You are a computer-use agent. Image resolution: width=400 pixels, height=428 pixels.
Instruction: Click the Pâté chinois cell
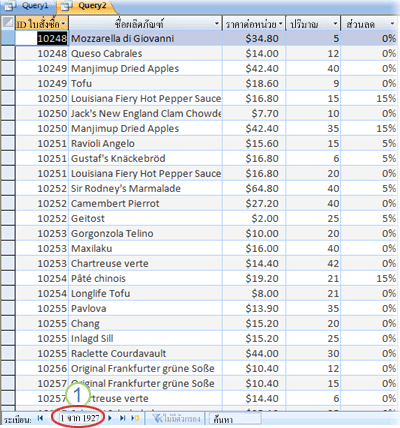point(145,278)
